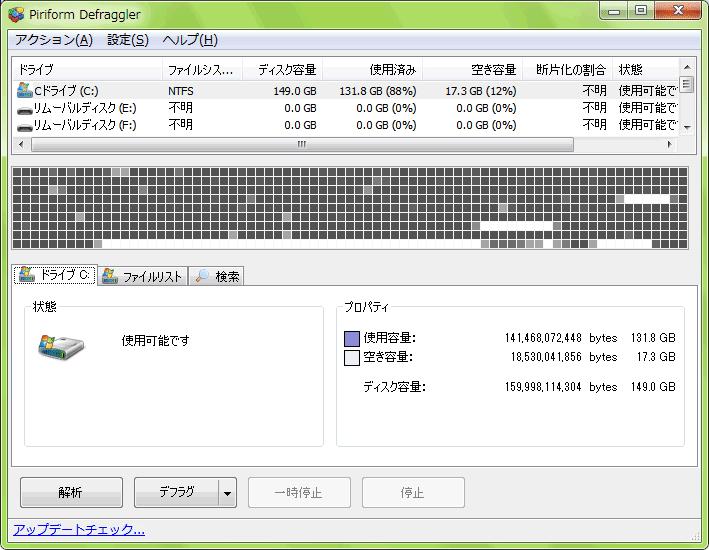
Task: Open the ヘルプ(H) menu
Action: 190,40
